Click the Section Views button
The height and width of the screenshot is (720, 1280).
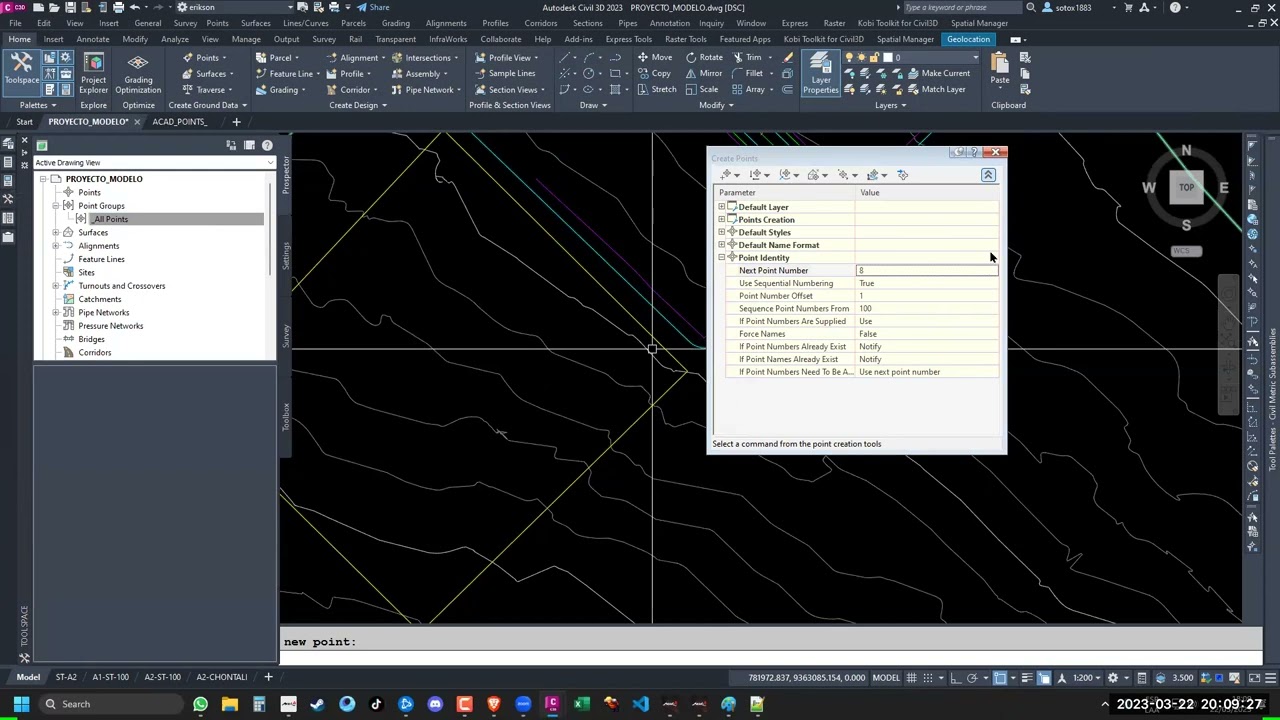(x=513, y=89)
